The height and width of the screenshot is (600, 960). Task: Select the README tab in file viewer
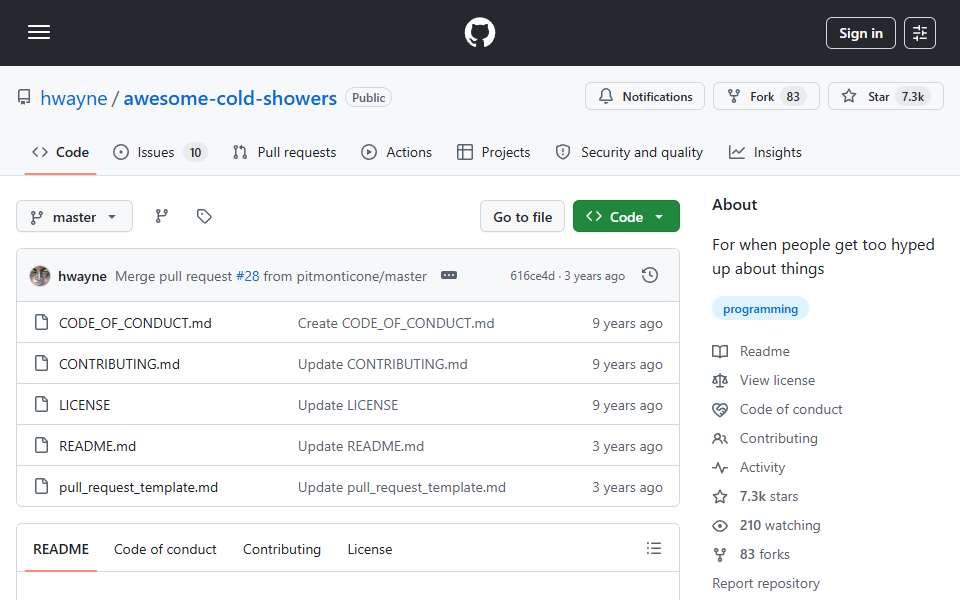pyautogui.click(x=61, y=549)
